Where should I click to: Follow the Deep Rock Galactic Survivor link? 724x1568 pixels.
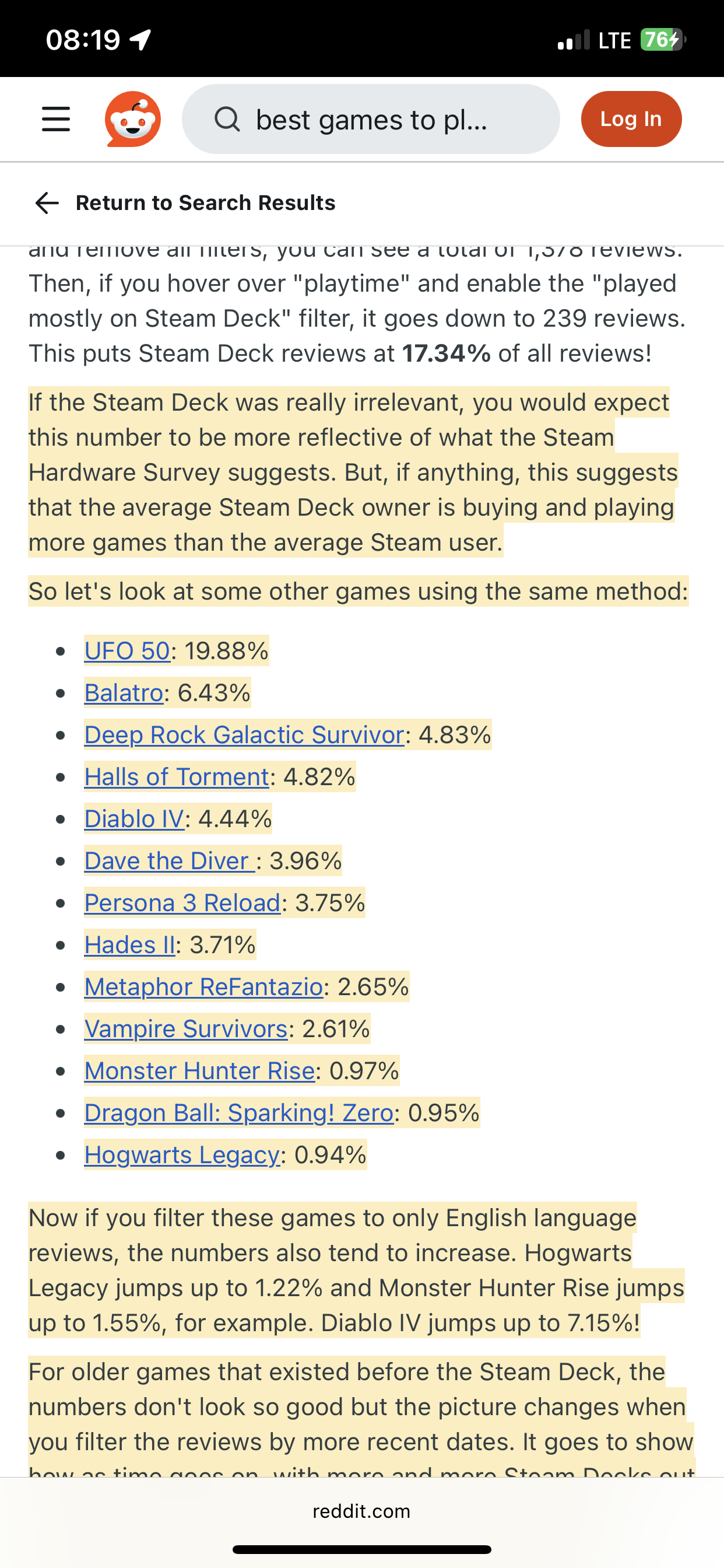(244, 734)
